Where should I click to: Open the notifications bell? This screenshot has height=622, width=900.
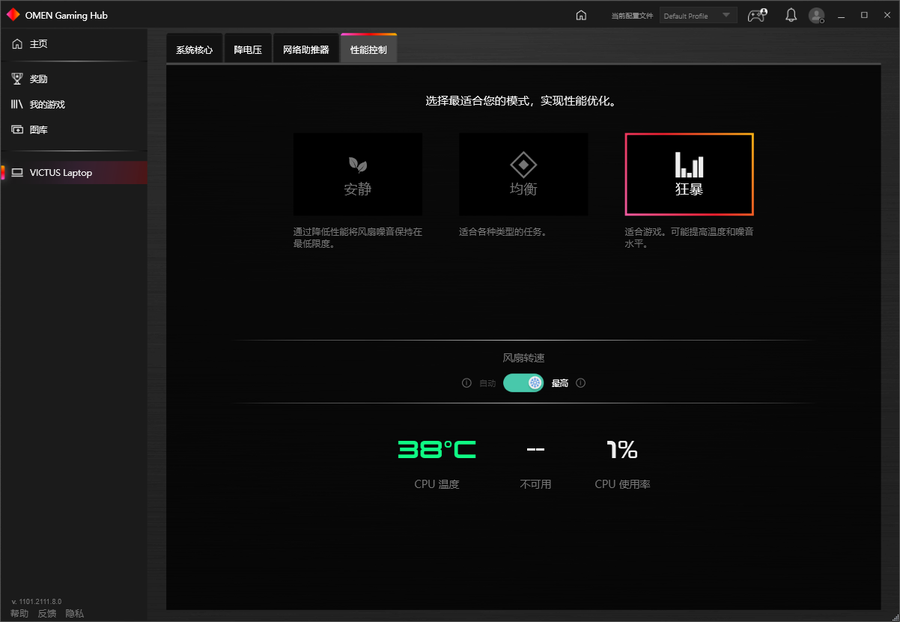(x=790, y=15)
